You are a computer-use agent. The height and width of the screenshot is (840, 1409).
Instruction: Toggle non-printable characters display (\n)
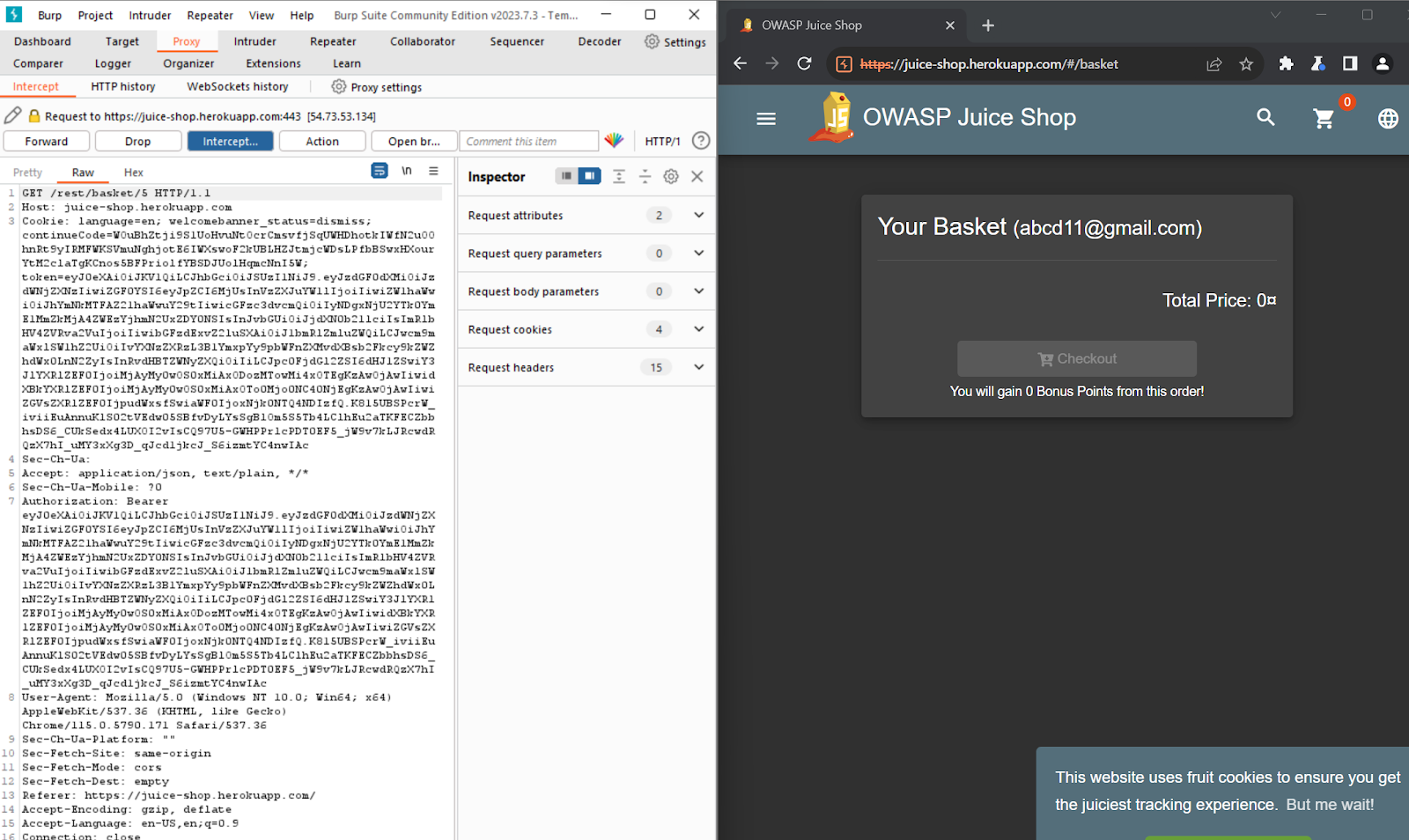point(407,171)
